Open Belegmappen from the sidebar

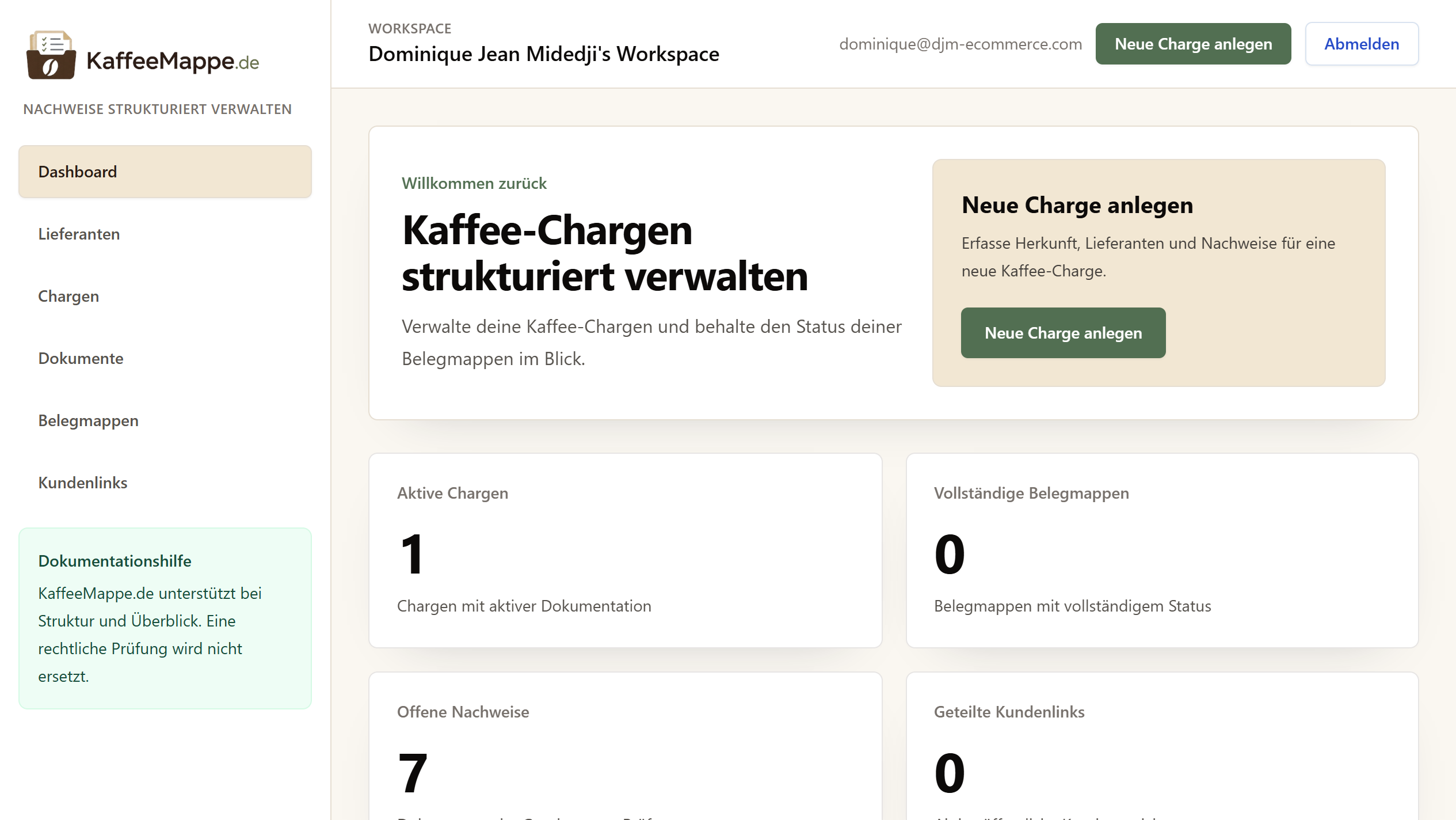point(165,420)
